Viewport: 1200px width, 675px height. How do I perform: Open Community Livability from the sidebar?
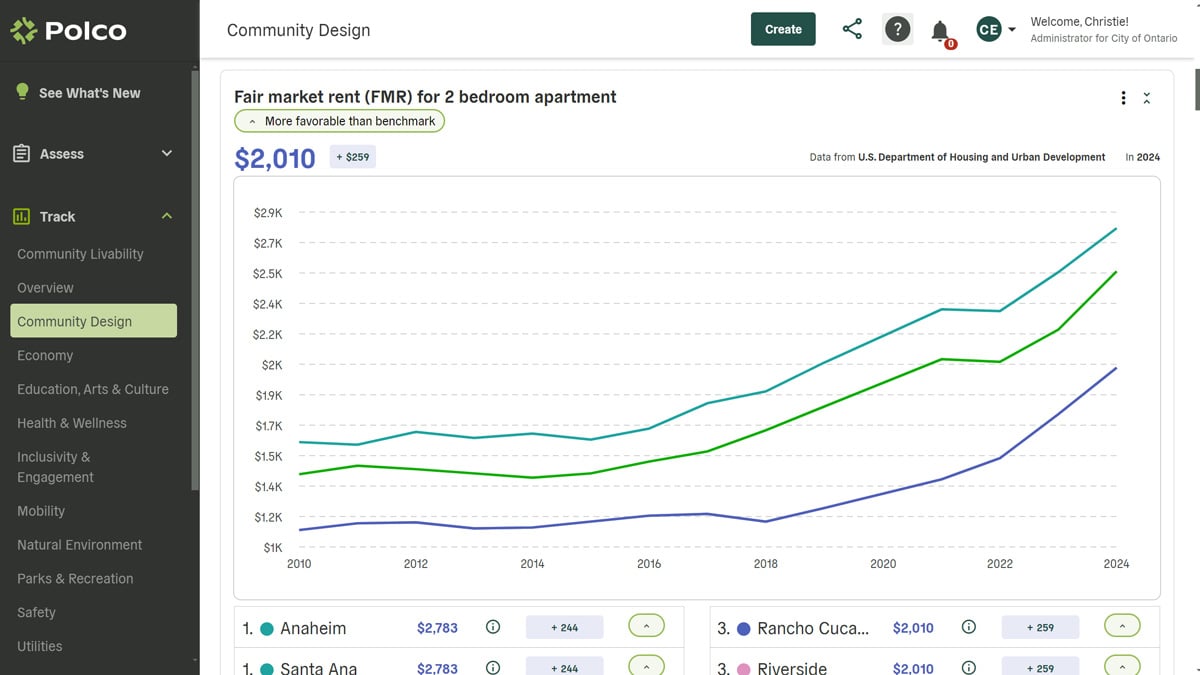79,253
